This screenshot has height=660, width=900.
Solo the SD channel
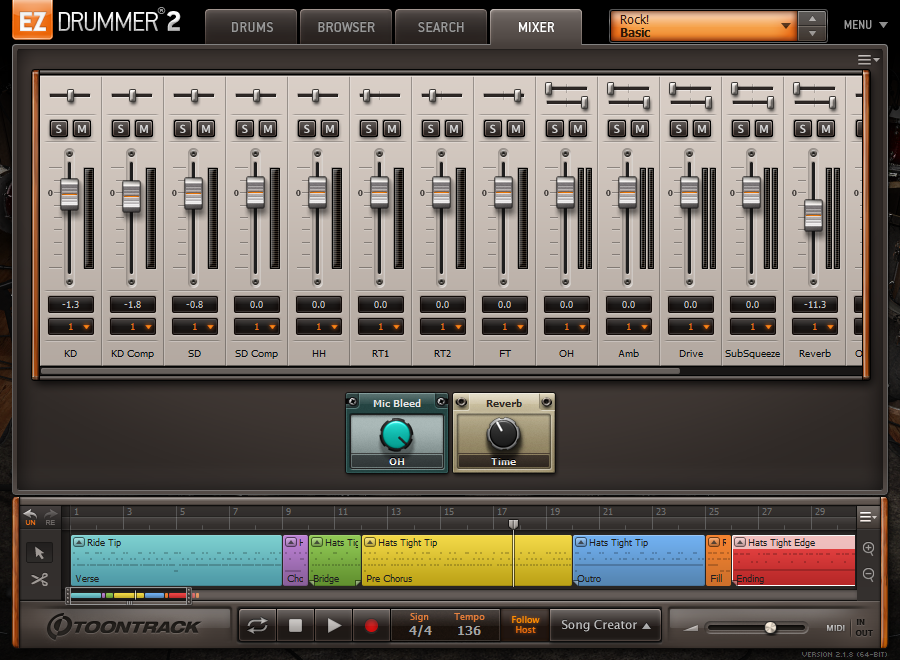(x=183, y=129)
